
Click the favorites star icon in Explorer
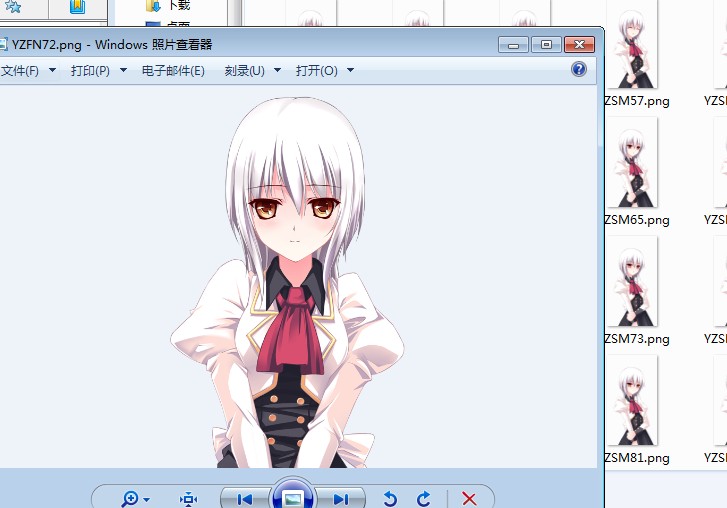tap(13, 6)
